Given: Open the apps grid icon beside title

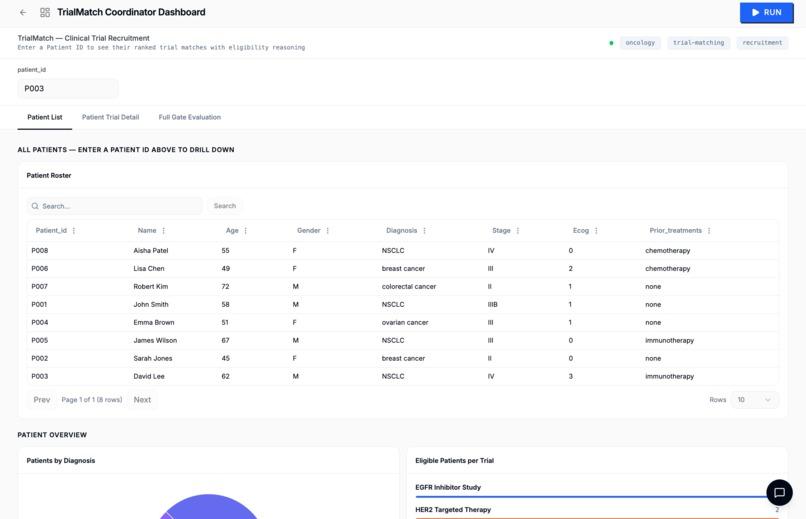Looking at the screenshot, I should [45, 12].
